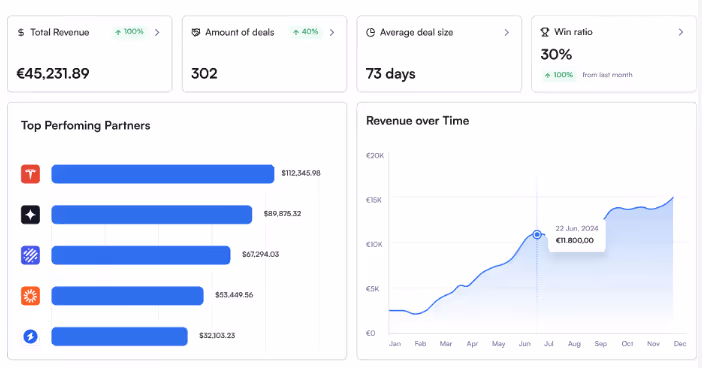This screenshot has width=702, height=368.
Task: Click the $32,103.23 amount label
Action: [x=217, y=335]
